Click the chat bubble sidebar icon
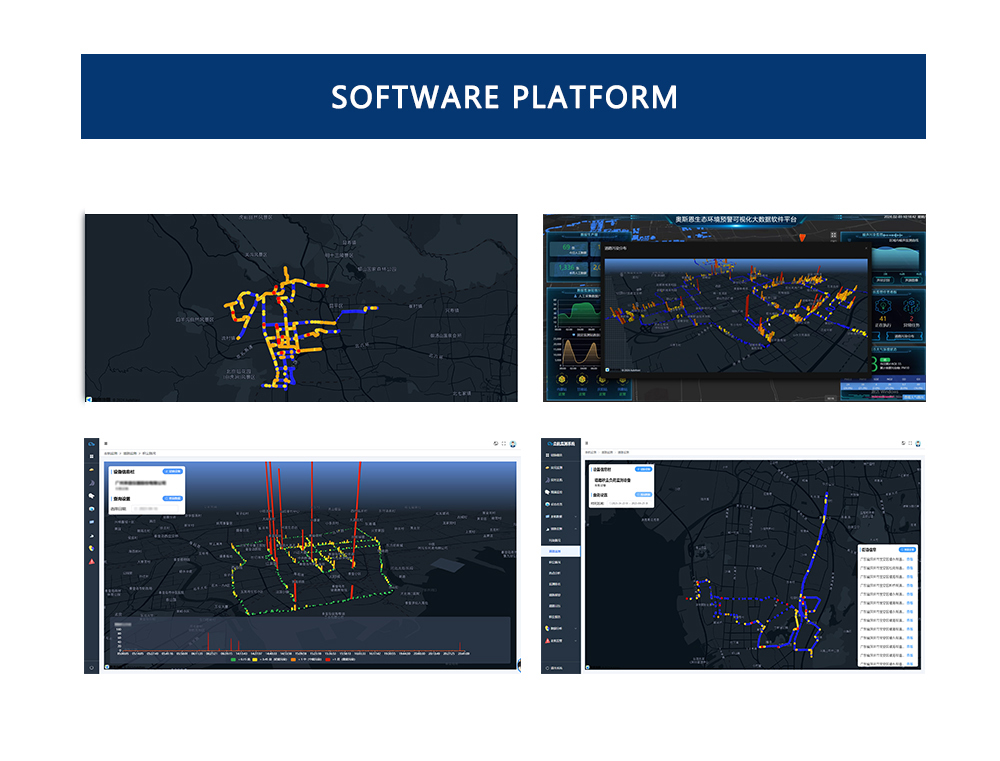This screenshot has height=761, width=1000. click(91, 495)
